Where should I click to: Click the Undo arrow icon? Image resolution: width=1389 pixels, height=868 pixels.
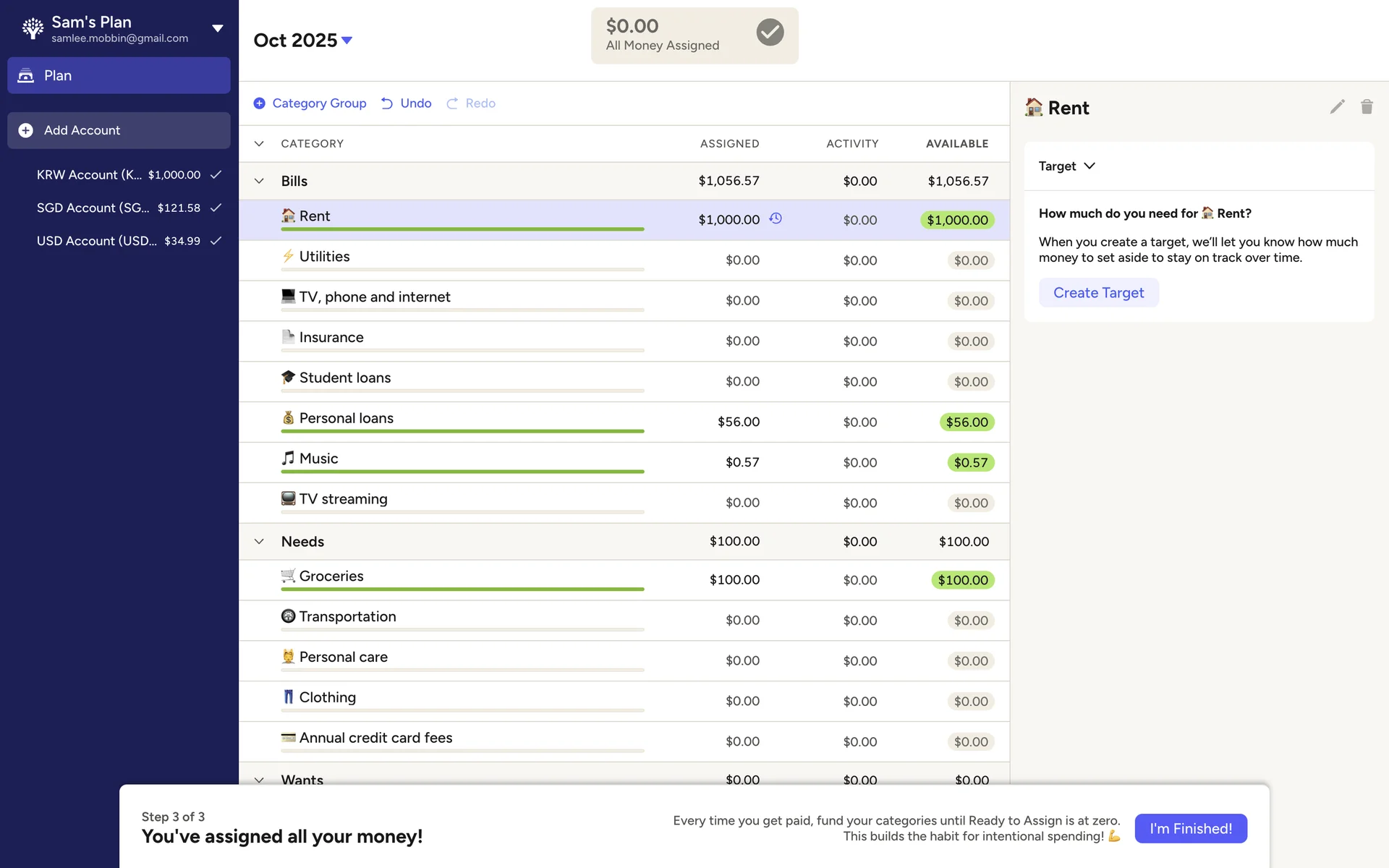click(387, 103)
